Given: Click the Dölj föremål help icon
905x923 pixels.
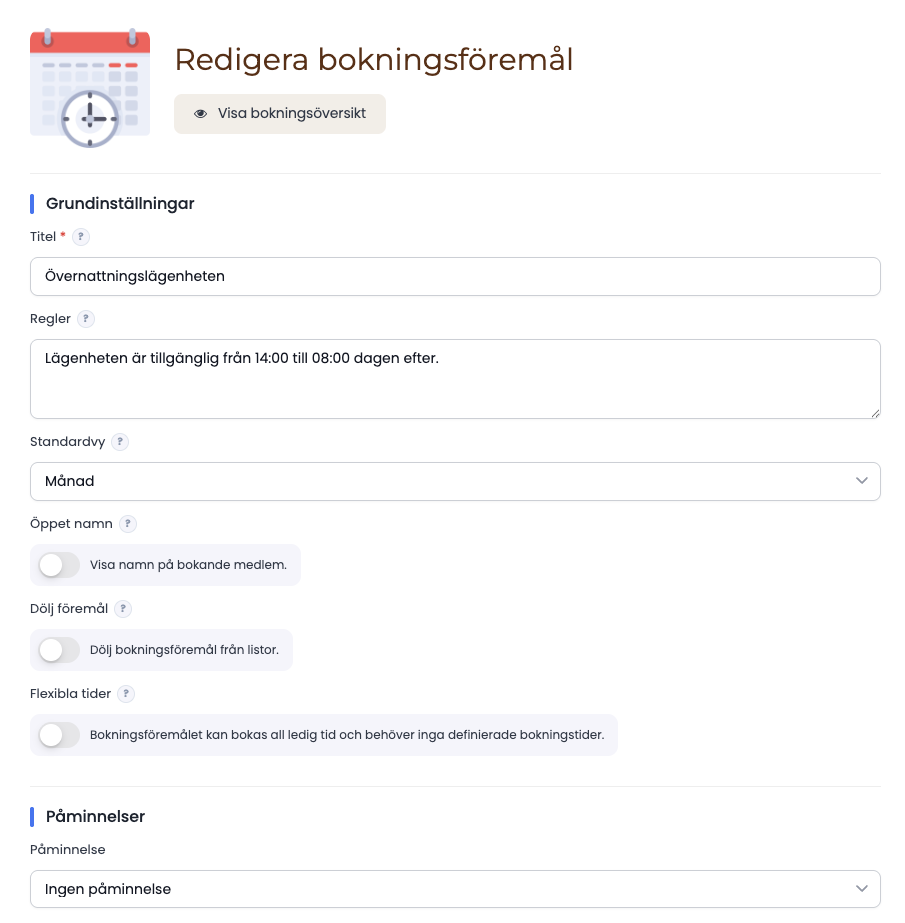Looking at the screenshot, I should click(123, 609).
